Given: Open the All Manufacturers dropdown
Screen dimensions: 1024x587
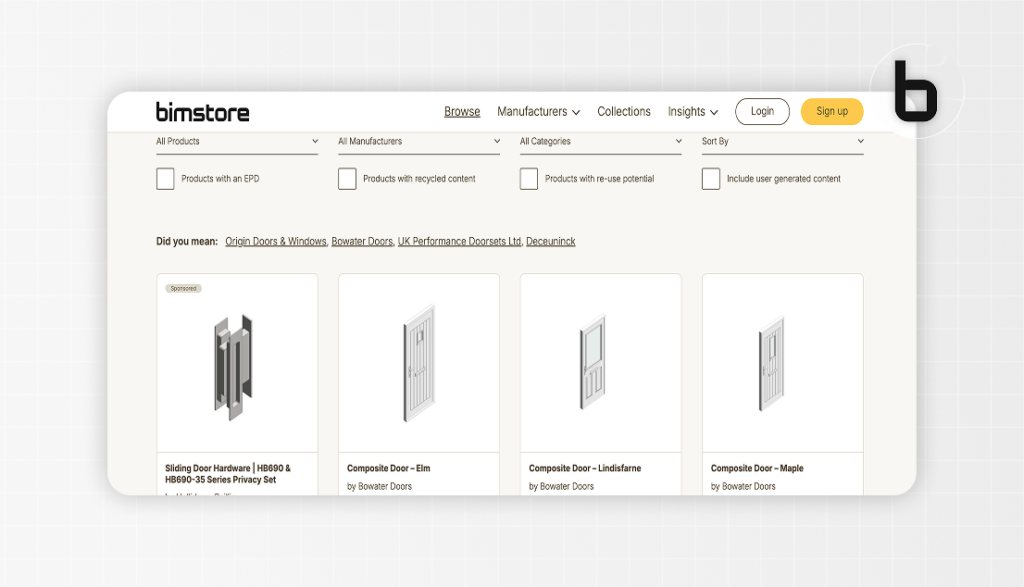Looking at the screenshot, I should [x=419, y=142].
